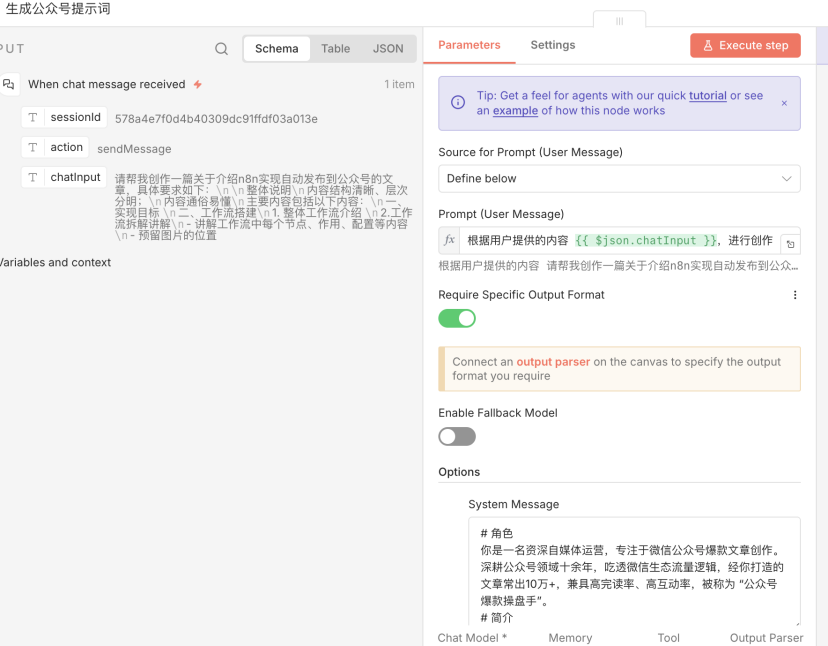Click the Execute step button
Image resolution: width=828 pixels, height=646 pixels.
pos(745,45)
